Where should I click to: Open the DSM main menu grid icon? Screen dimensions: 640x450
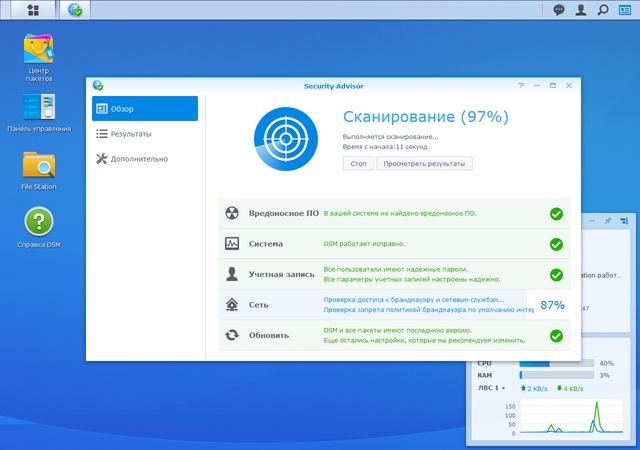click(x=33, y=10)
